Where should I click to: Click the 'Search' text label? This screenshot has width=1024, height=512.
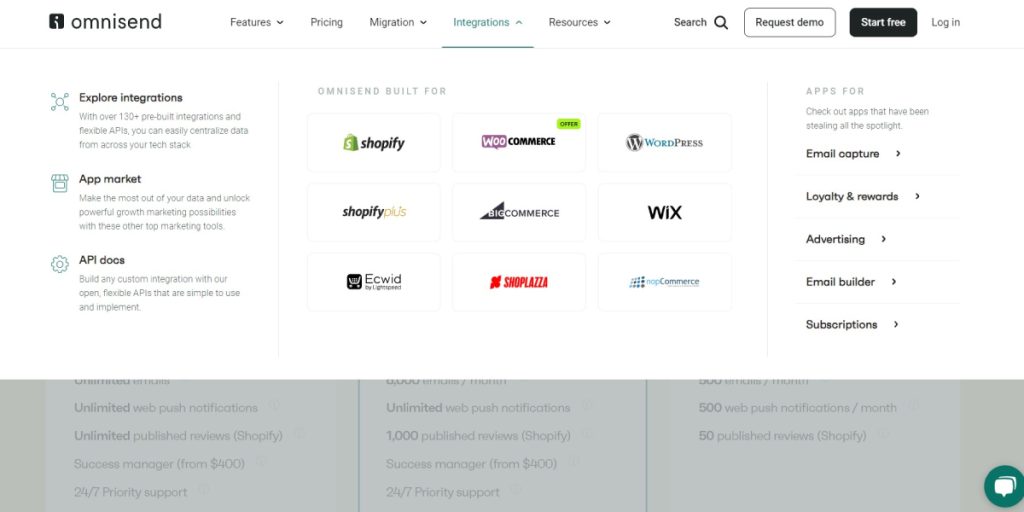690,22
